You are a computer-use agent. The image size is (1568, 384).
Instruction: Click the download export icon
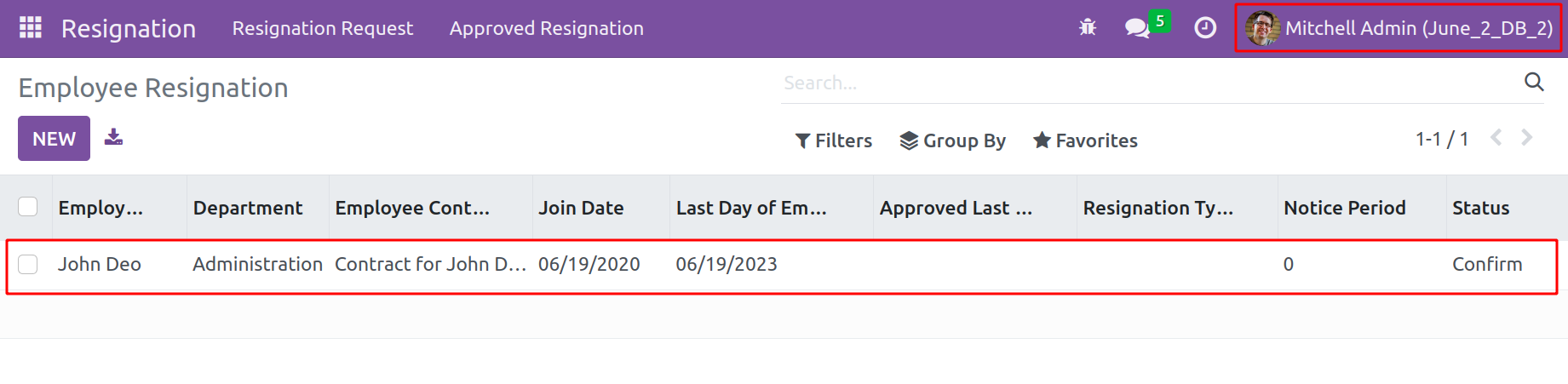(113, 138)
